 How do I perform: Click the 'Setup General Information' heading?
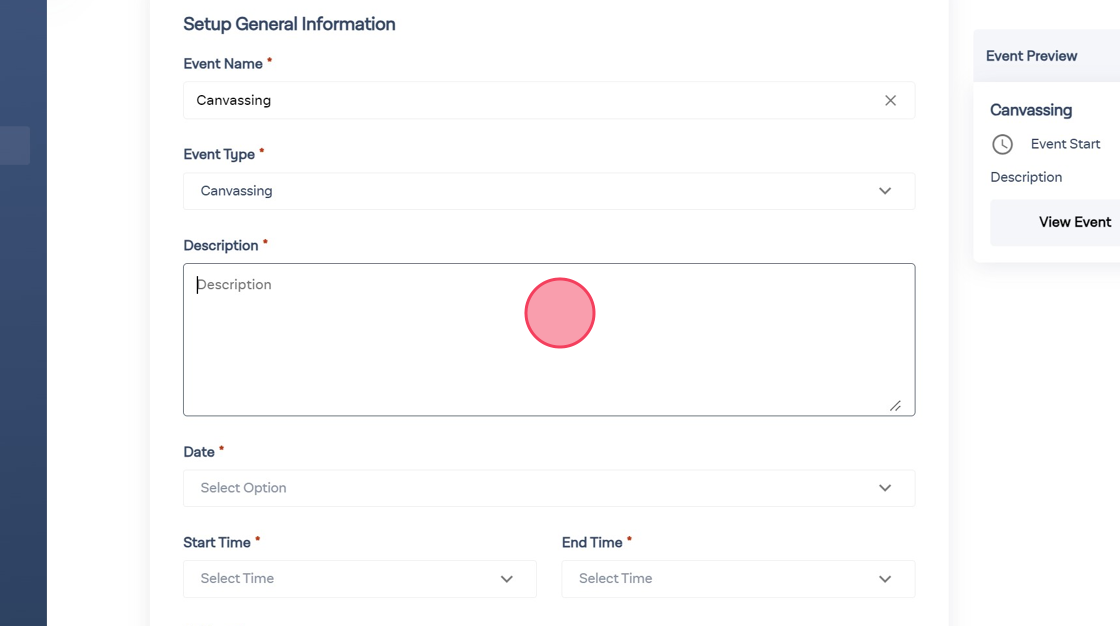[x=289, y=24]
